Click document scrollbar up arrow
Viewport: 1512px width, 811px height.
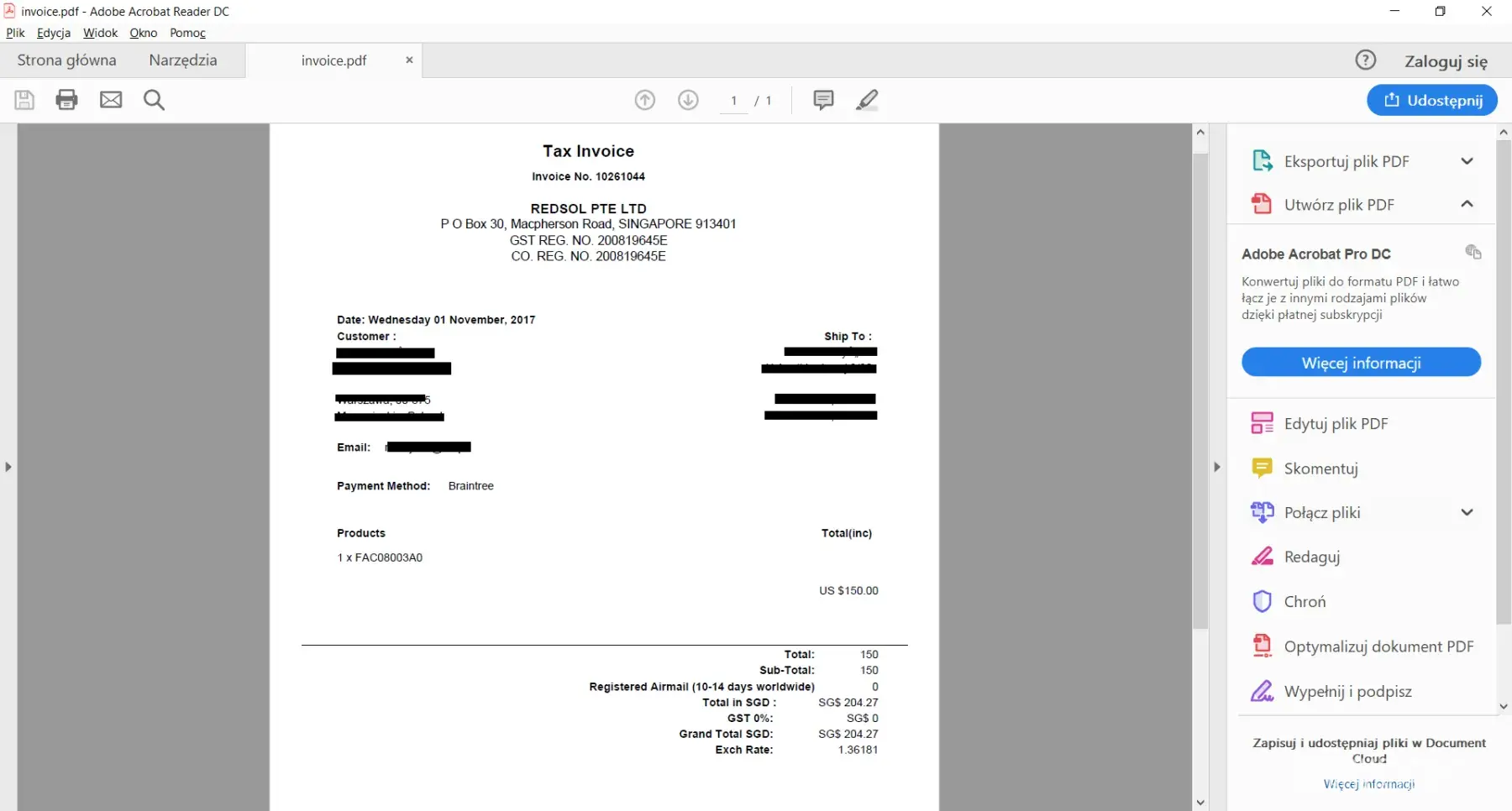1200,132
